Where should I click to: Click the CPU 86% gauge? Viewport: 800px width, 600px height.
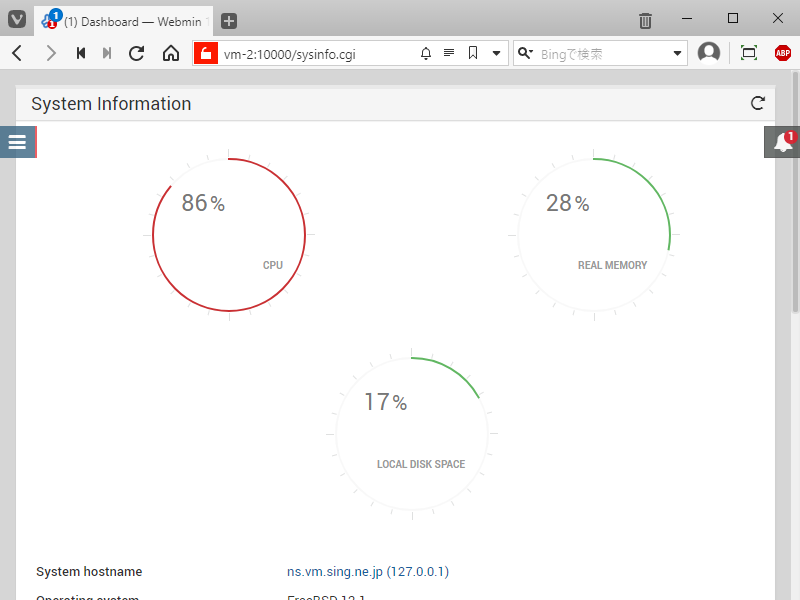pos(229,235)
